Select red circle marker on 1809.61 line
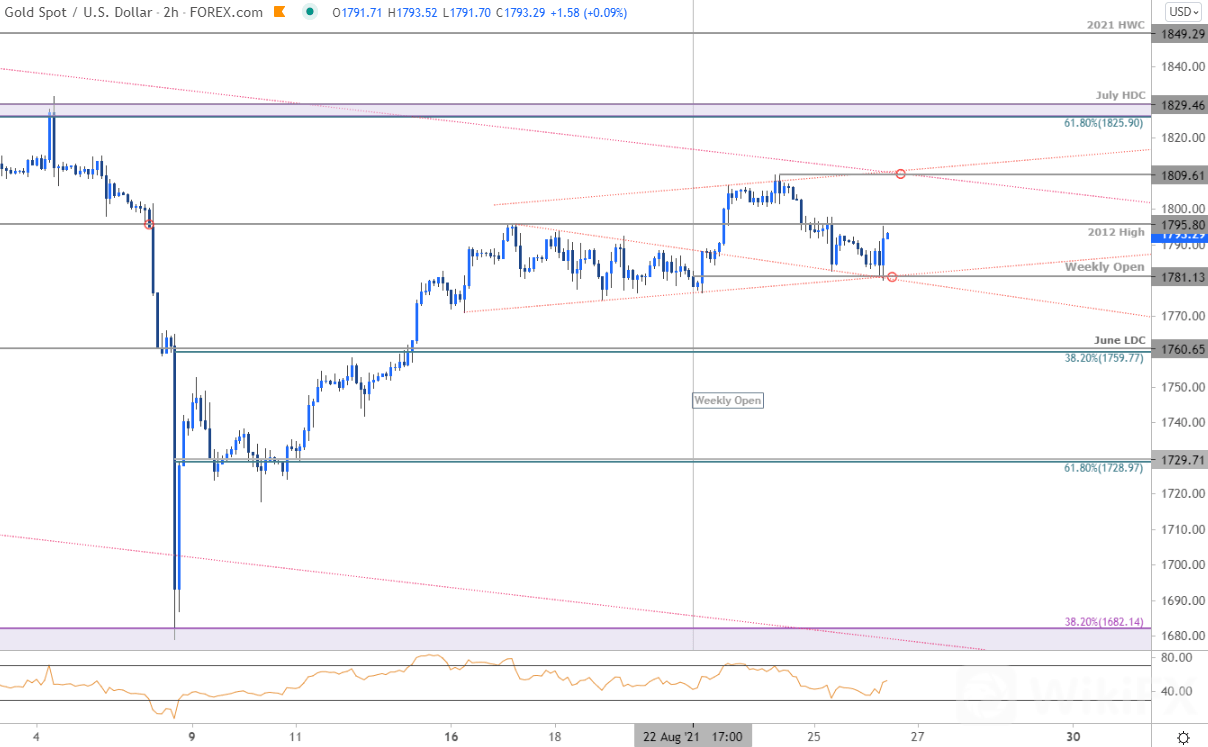1208x747 pixels. point(901,174)
